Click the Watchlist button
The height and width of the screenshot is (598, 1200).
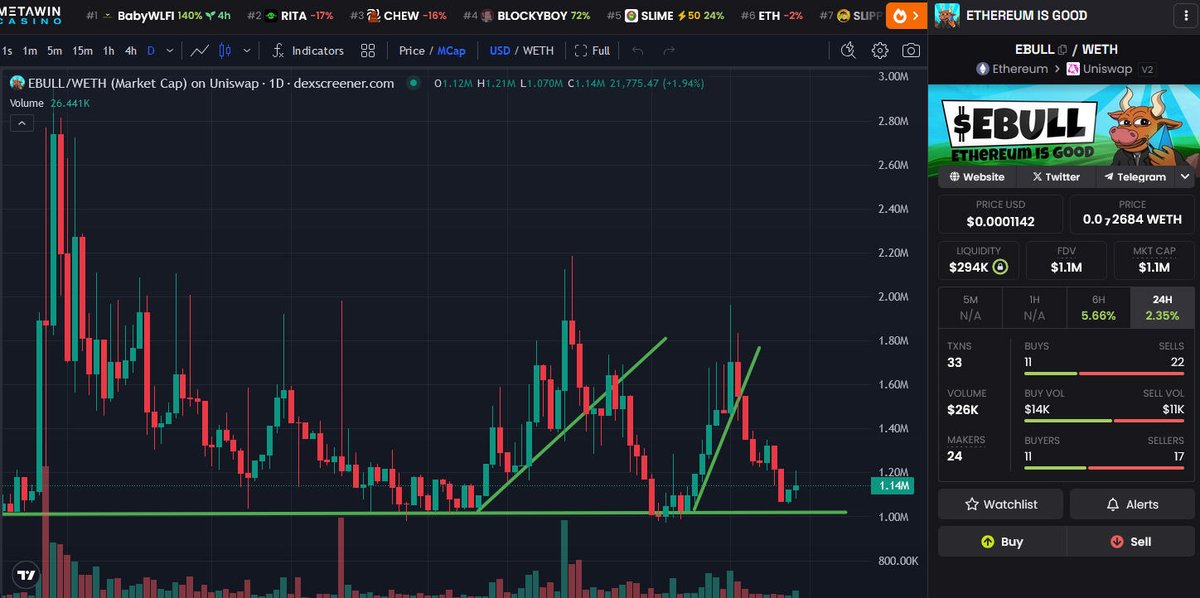(1001, 505)
